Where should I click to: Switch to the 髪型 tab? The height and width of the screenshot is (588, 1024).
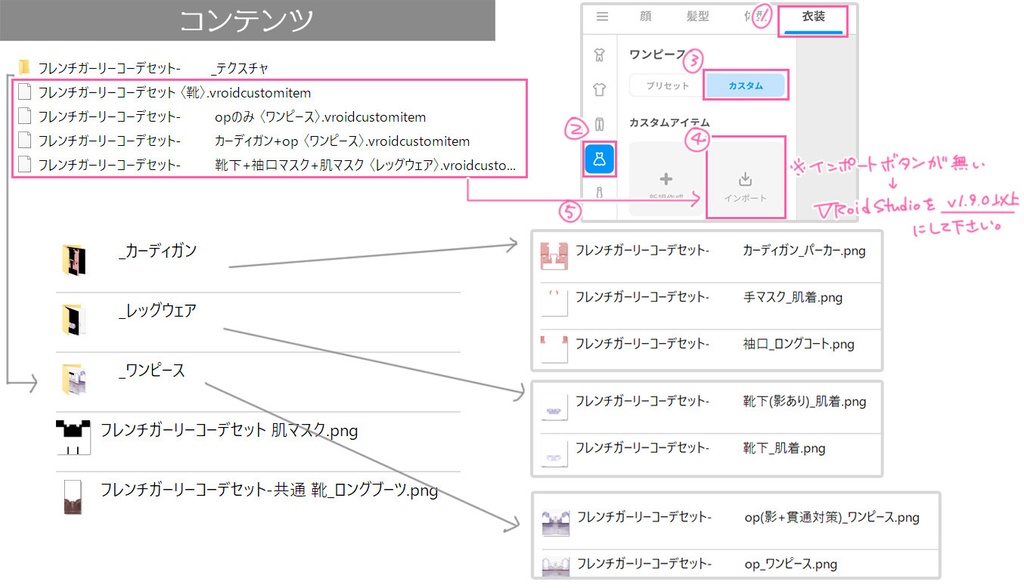pyautogui.click(x=699, y=15)
